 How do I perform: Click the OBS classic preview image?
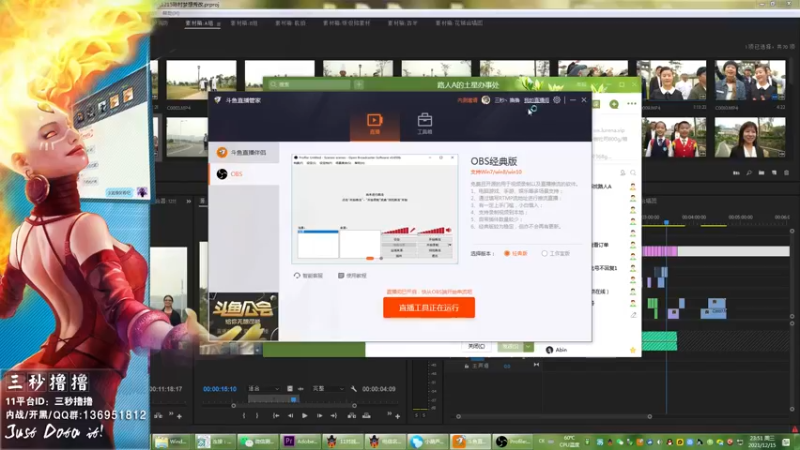(374, 209)
